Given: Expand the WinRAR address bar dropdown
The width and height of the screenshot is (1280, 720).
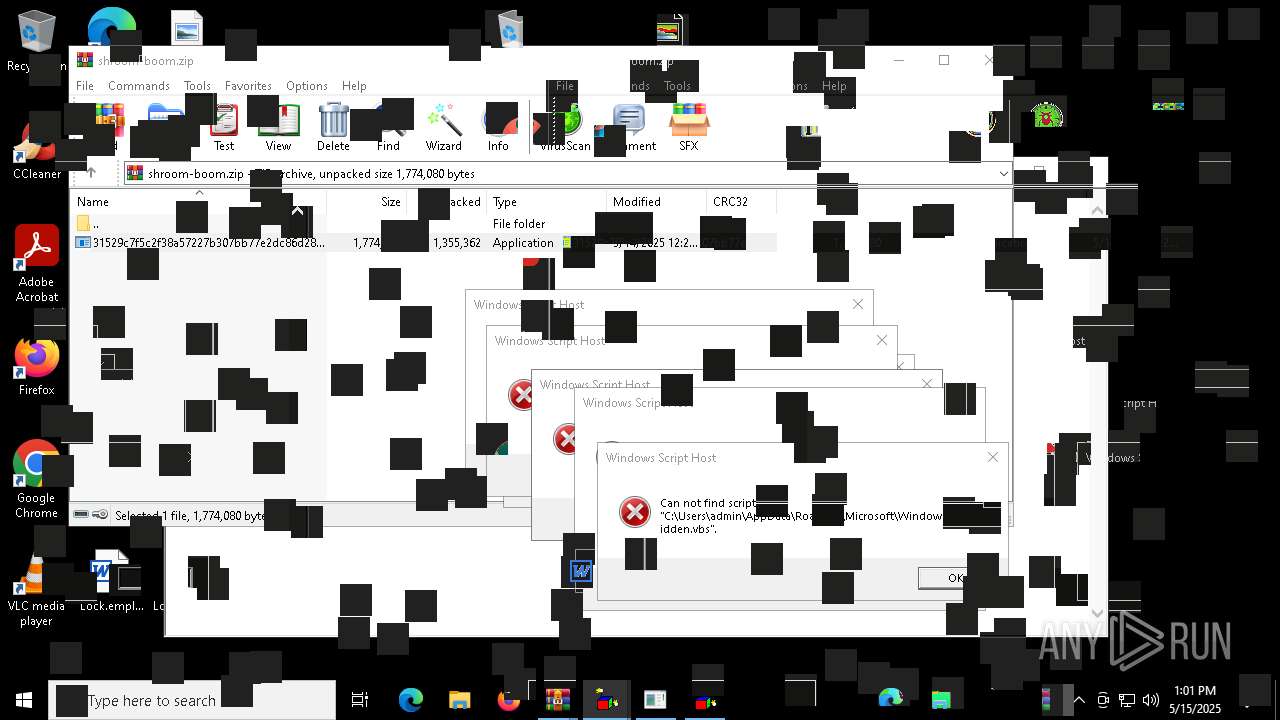Looking at the screenshot, I should [1003, 174].
